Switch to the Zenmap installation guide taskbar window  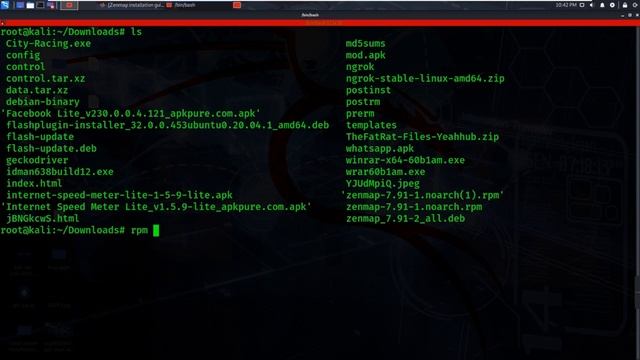pyautogui.click(x=132, y=5)
